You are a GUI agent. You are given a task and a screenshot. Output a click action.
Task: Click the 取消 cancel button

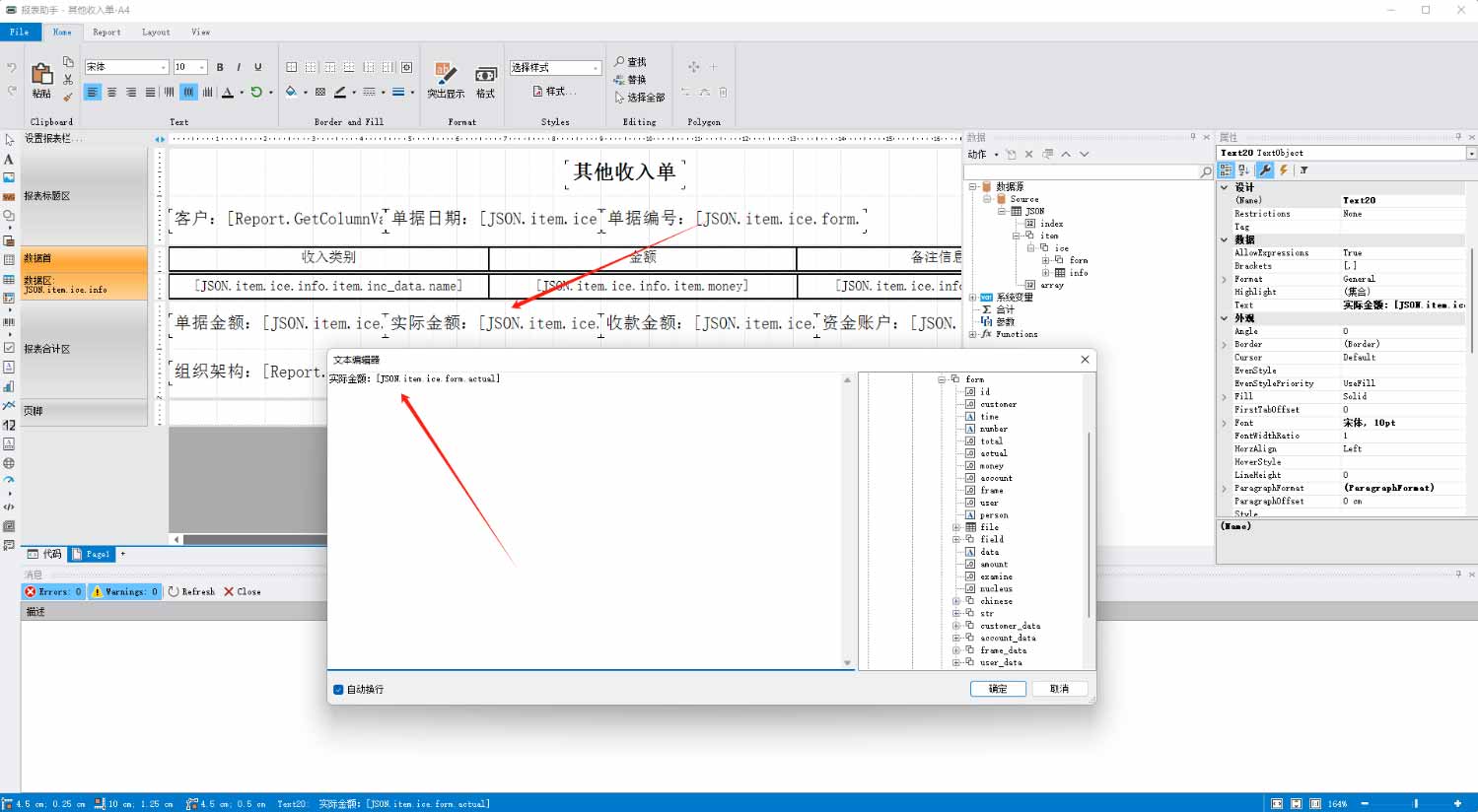click(x=1060, y=689)
